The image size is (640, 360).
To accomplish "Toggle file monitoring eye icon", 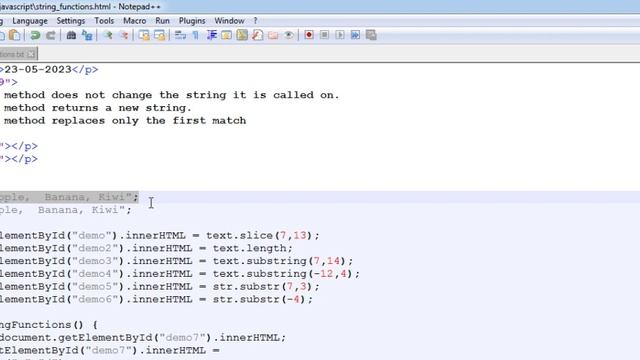I will pos(289,36).
